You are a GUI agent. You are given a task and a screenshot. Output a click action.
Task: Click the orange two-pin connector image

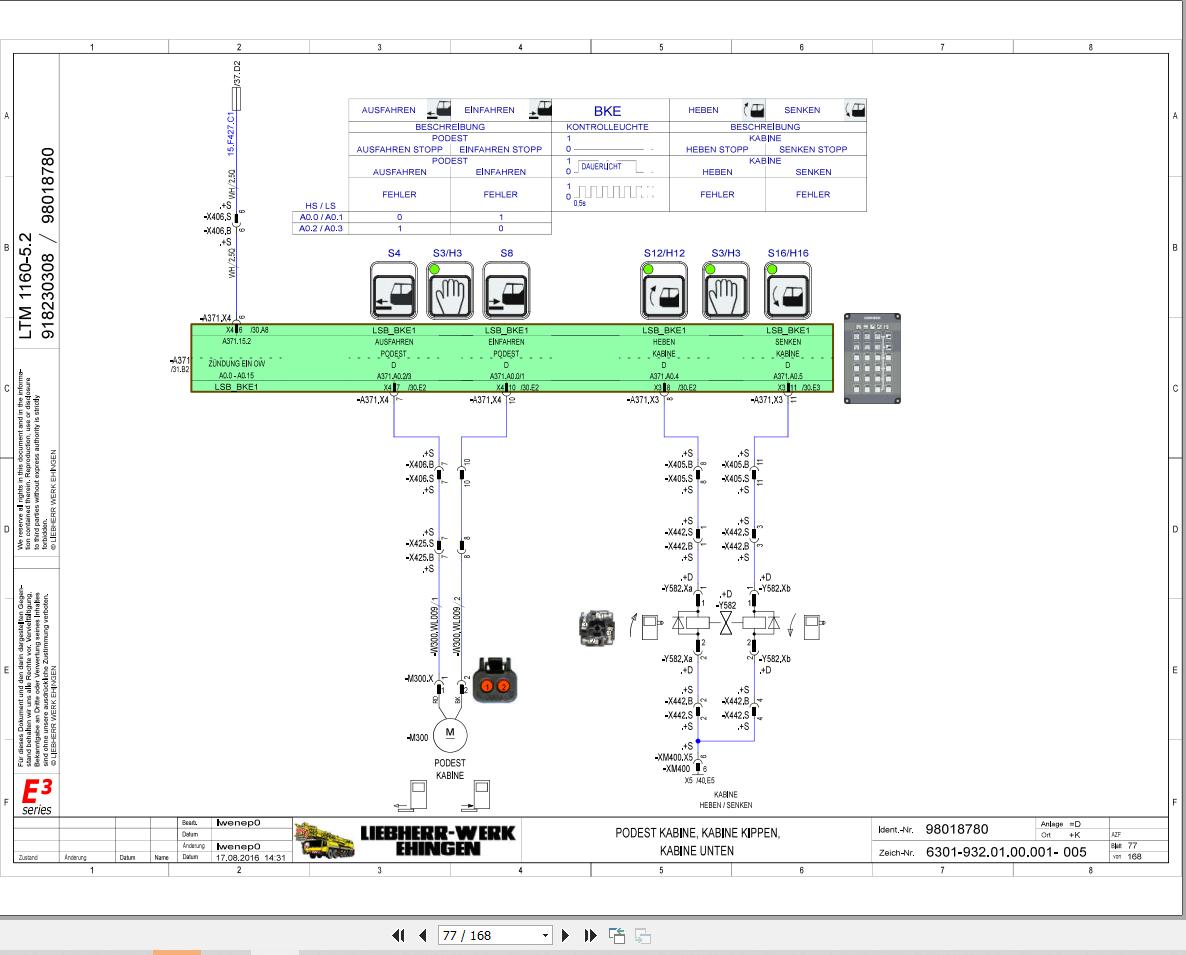[495, 680]
